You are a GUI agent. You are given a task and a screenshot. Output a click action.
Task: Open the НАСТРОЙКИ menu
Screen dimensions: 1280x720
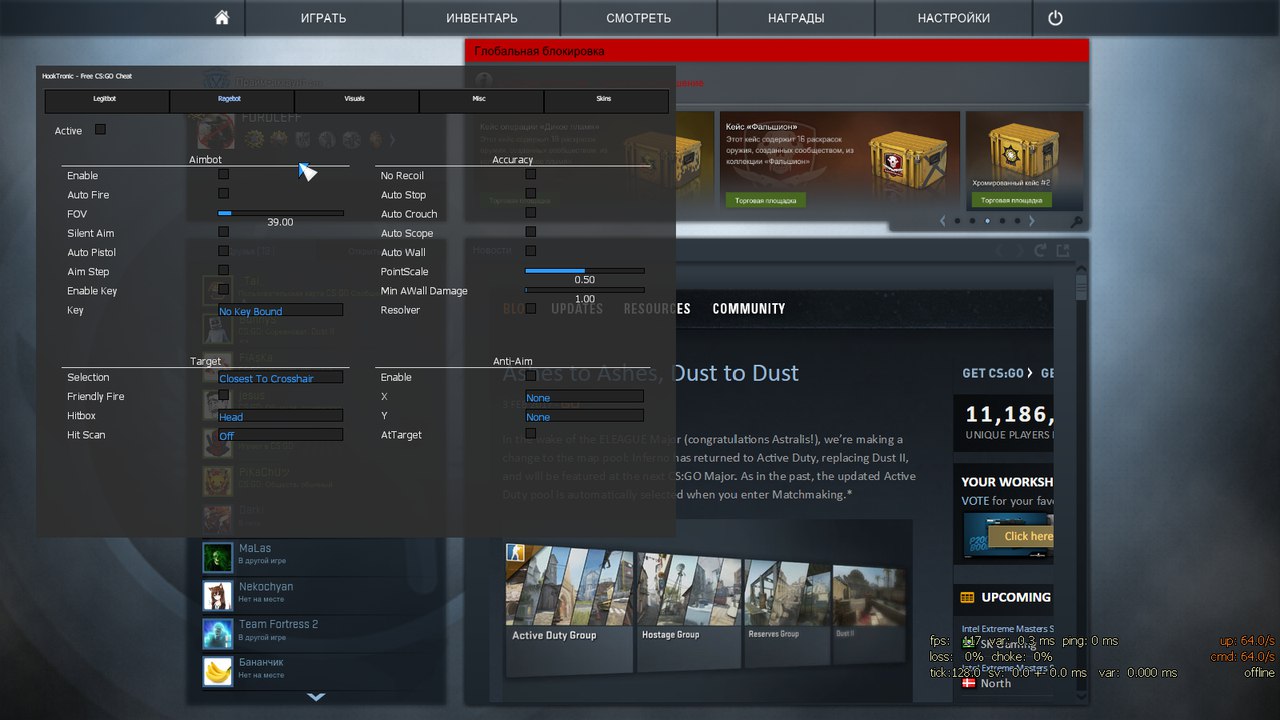[954, 18]
